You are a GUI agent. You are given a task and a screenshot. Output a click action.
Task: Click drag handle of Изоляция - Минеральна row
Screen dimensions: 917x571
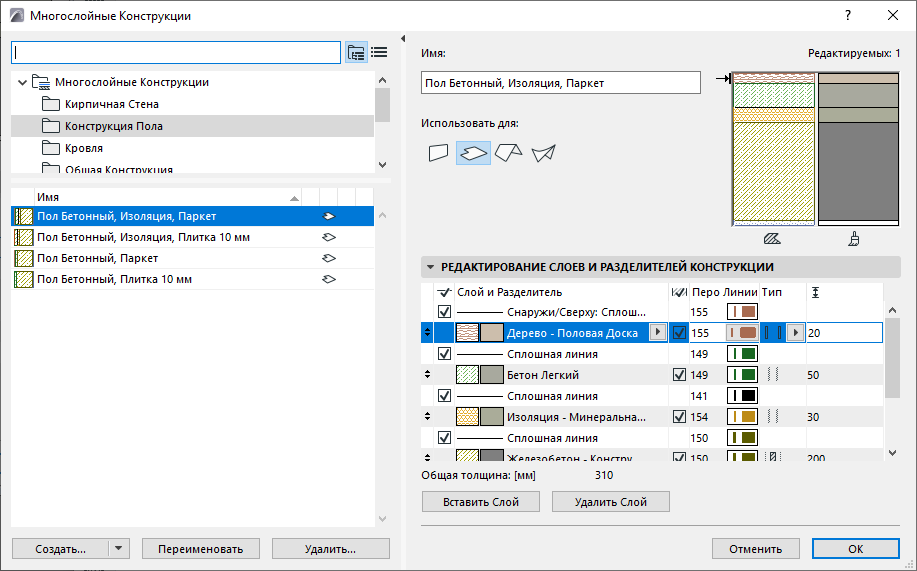[x=428, y=417]
